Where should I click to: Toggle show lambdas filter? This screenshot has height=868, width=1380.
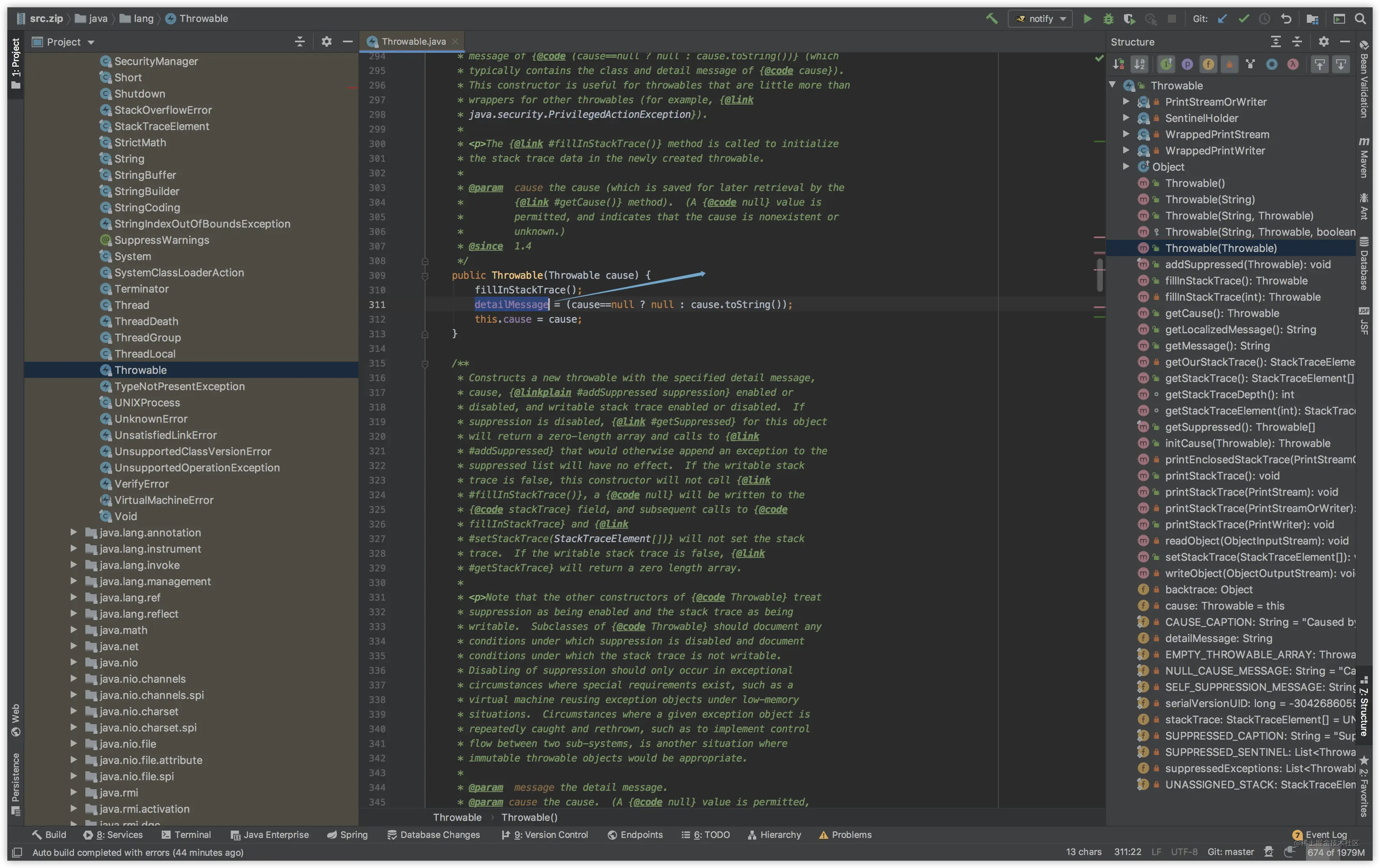(1293, 64)
